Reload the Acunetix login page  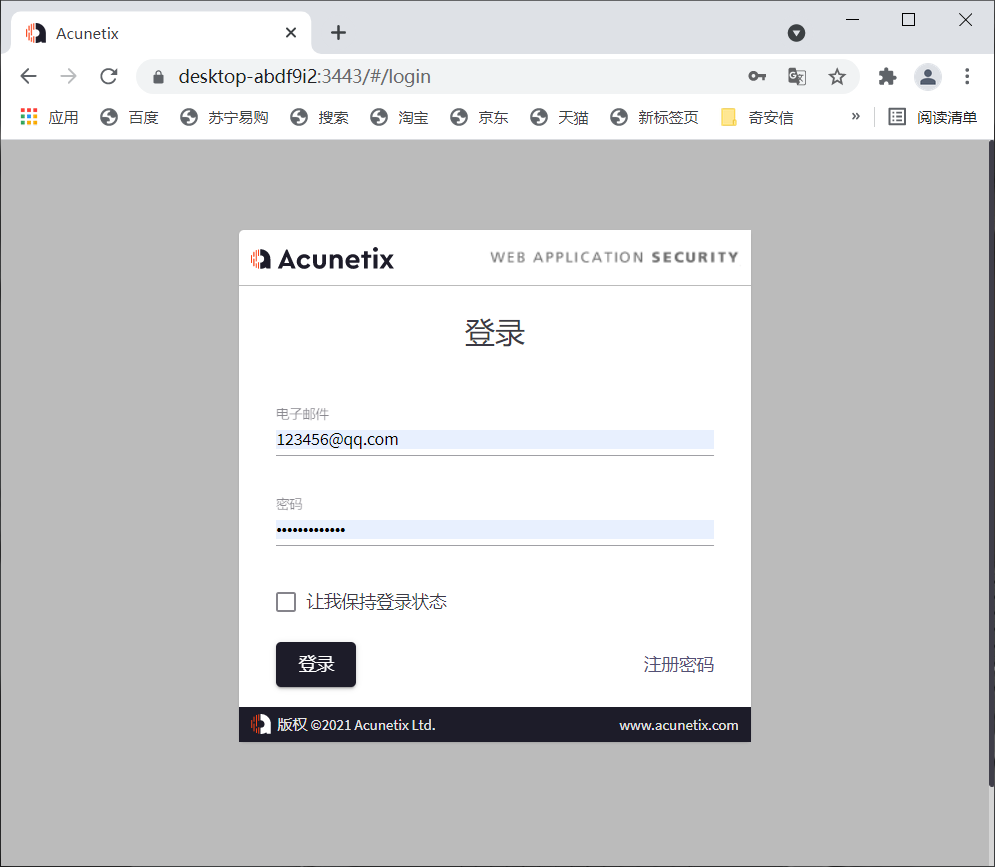point(109,76)
